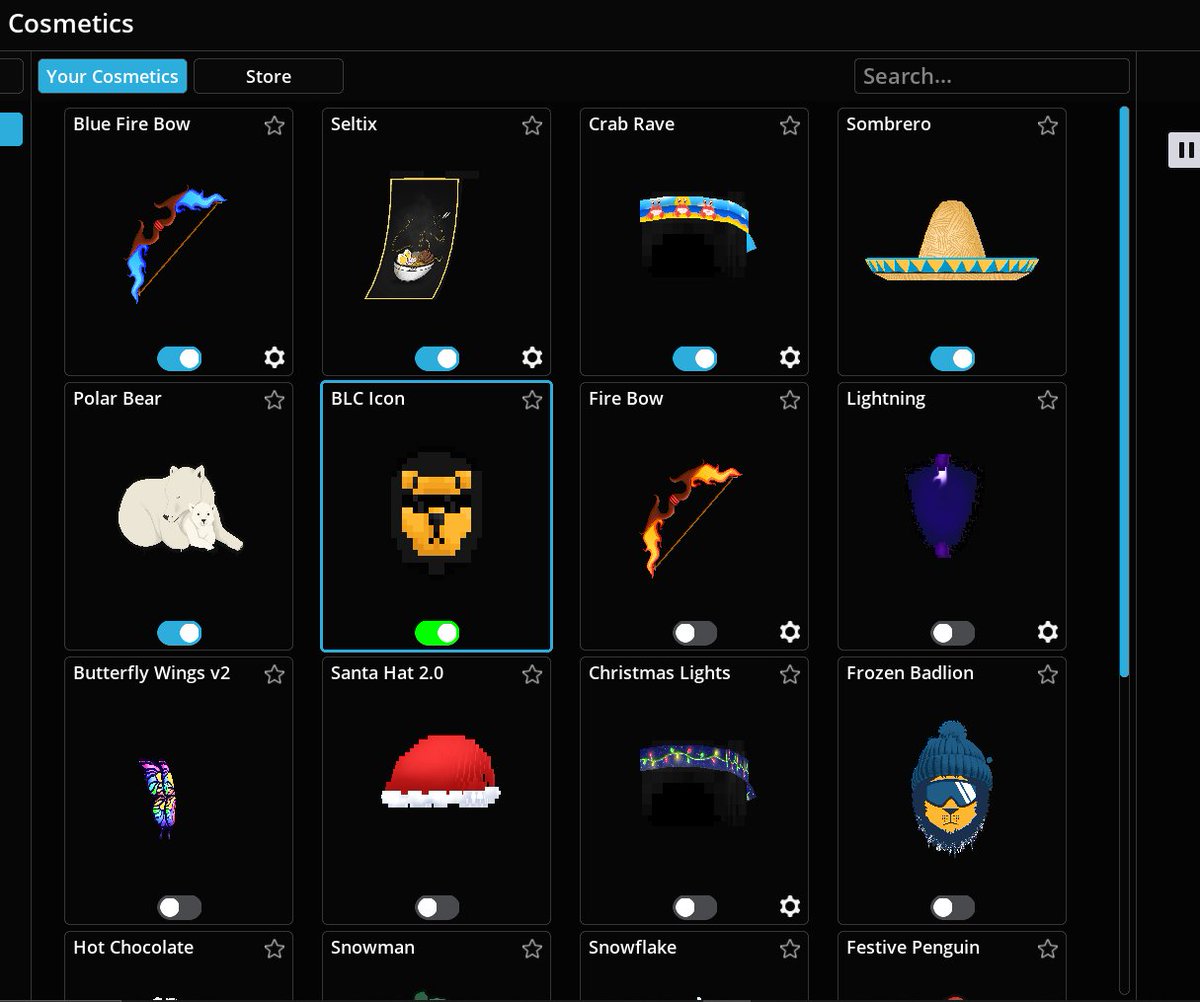Turn off the Seltix toggle
Viewport: 1200px width, 1002px height.
coord(437,358)
